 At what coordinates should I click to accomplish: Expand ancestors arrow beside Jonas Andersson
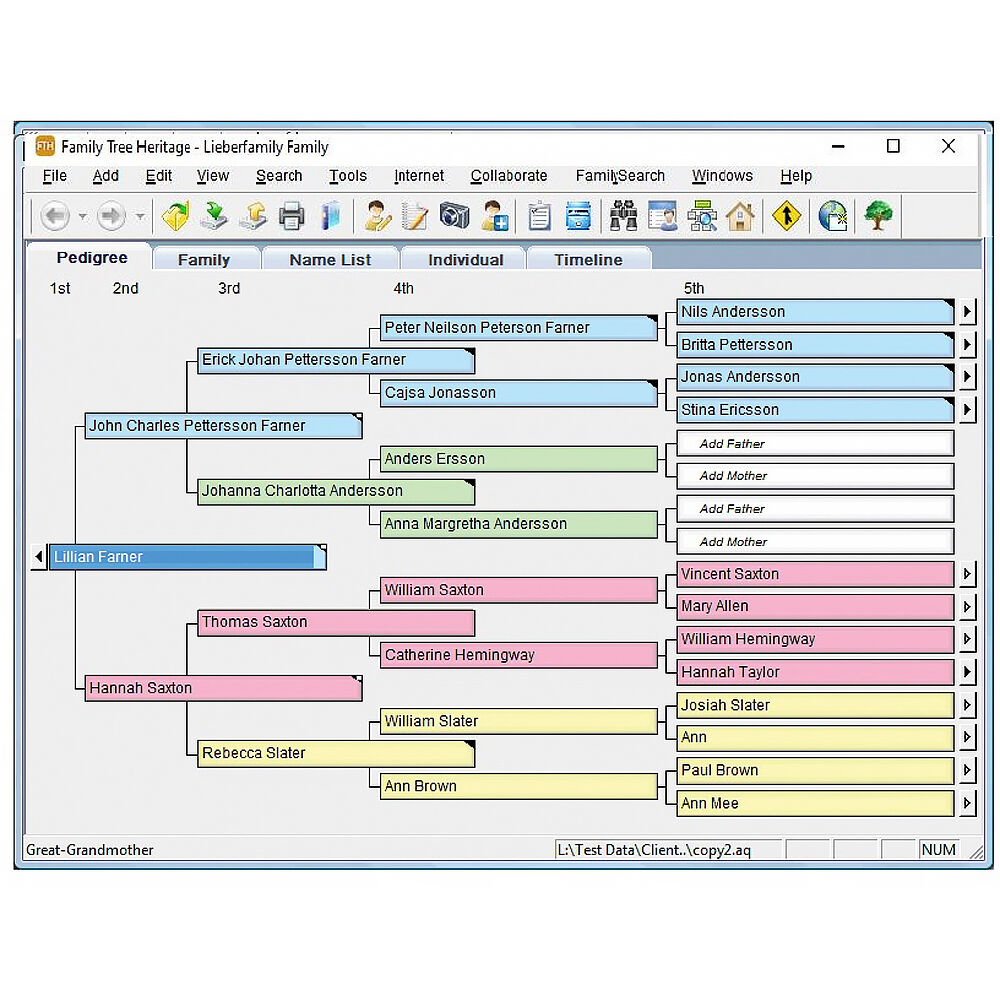click(967, 377)
